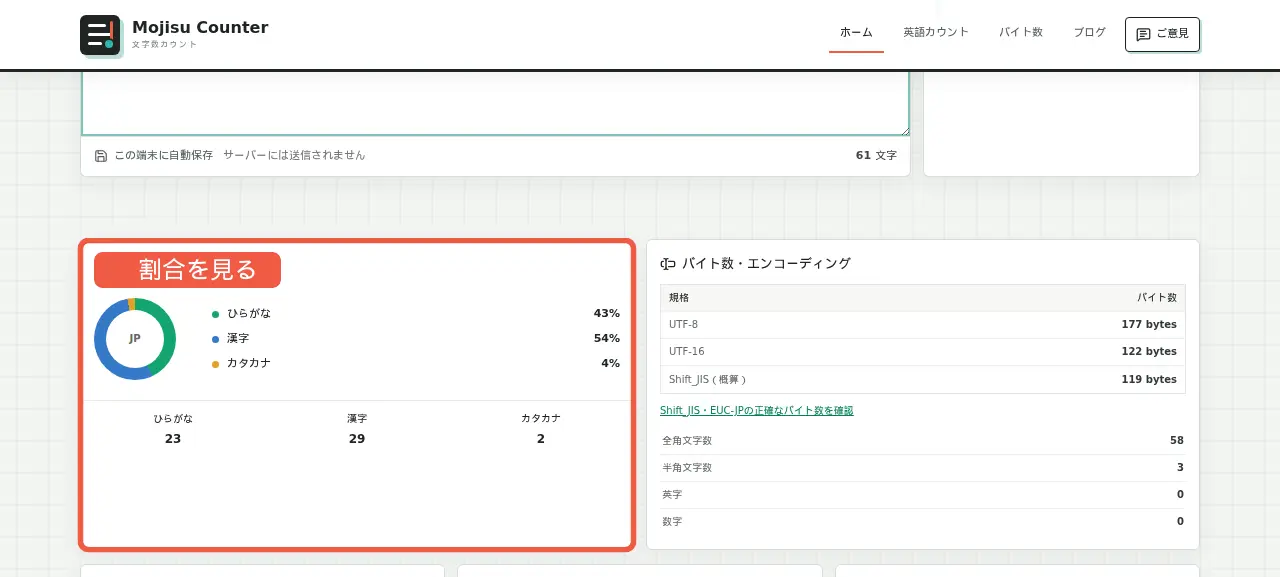Click the 177 bytes value
The image size is (1280, 577).
(1149, 325)
